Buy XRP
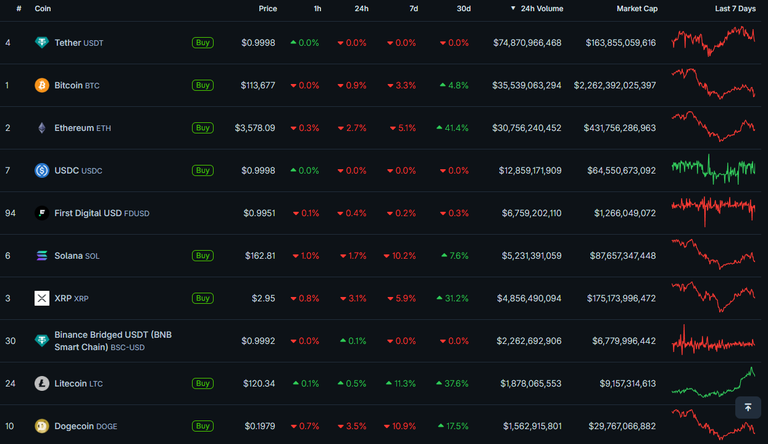 point(203,298)
